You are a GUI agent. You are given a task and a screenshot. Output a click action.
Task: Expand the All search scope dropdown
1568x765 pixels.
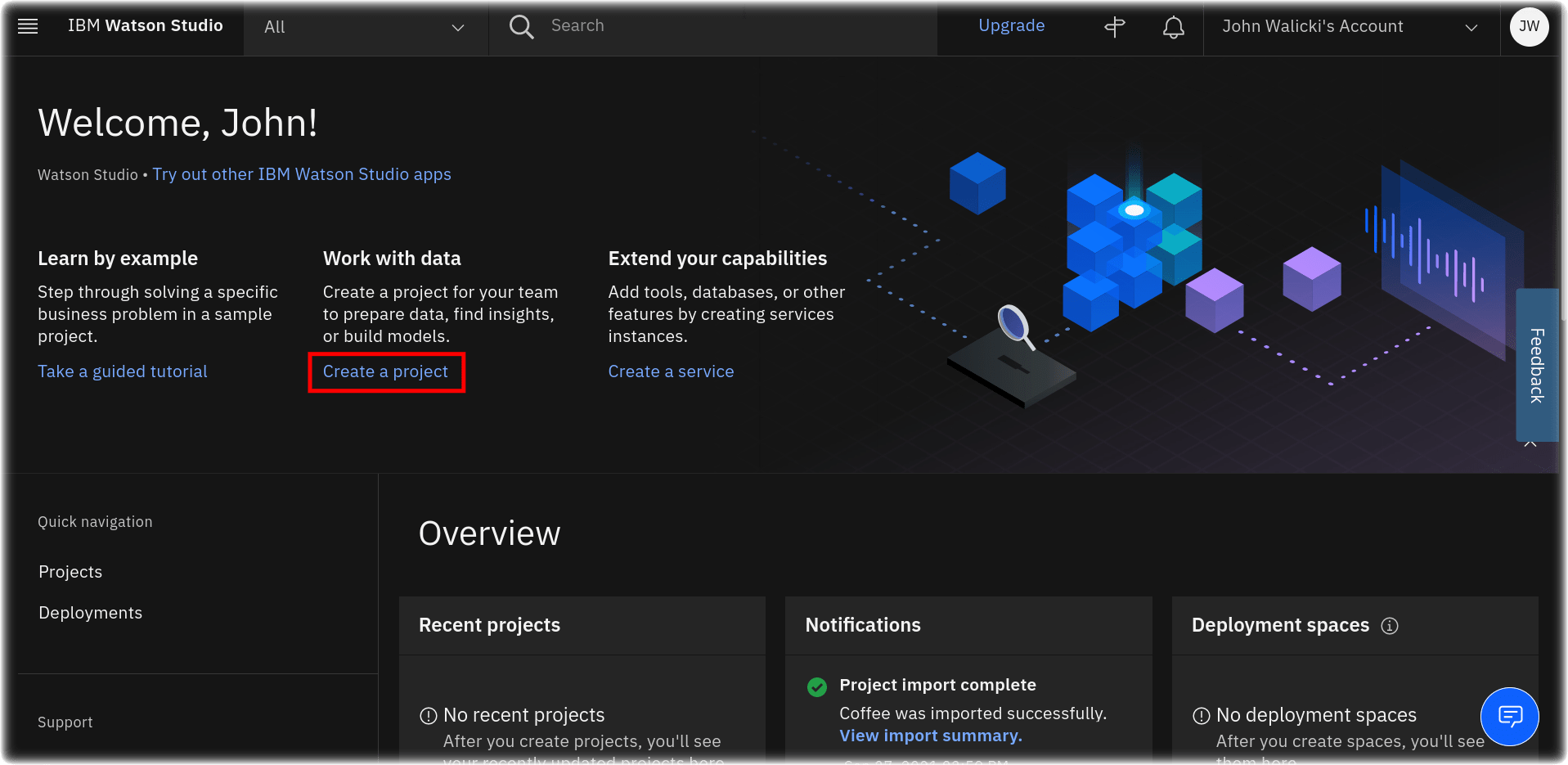click(366, 28)
